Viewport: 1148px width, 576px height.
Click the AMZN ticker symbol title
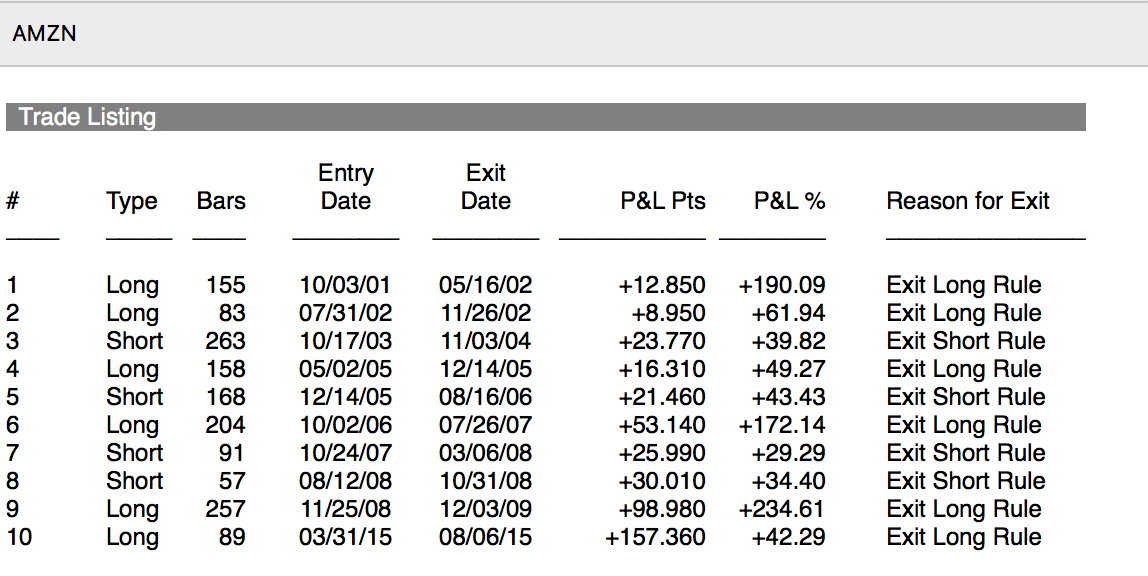[x=44, y=34]
